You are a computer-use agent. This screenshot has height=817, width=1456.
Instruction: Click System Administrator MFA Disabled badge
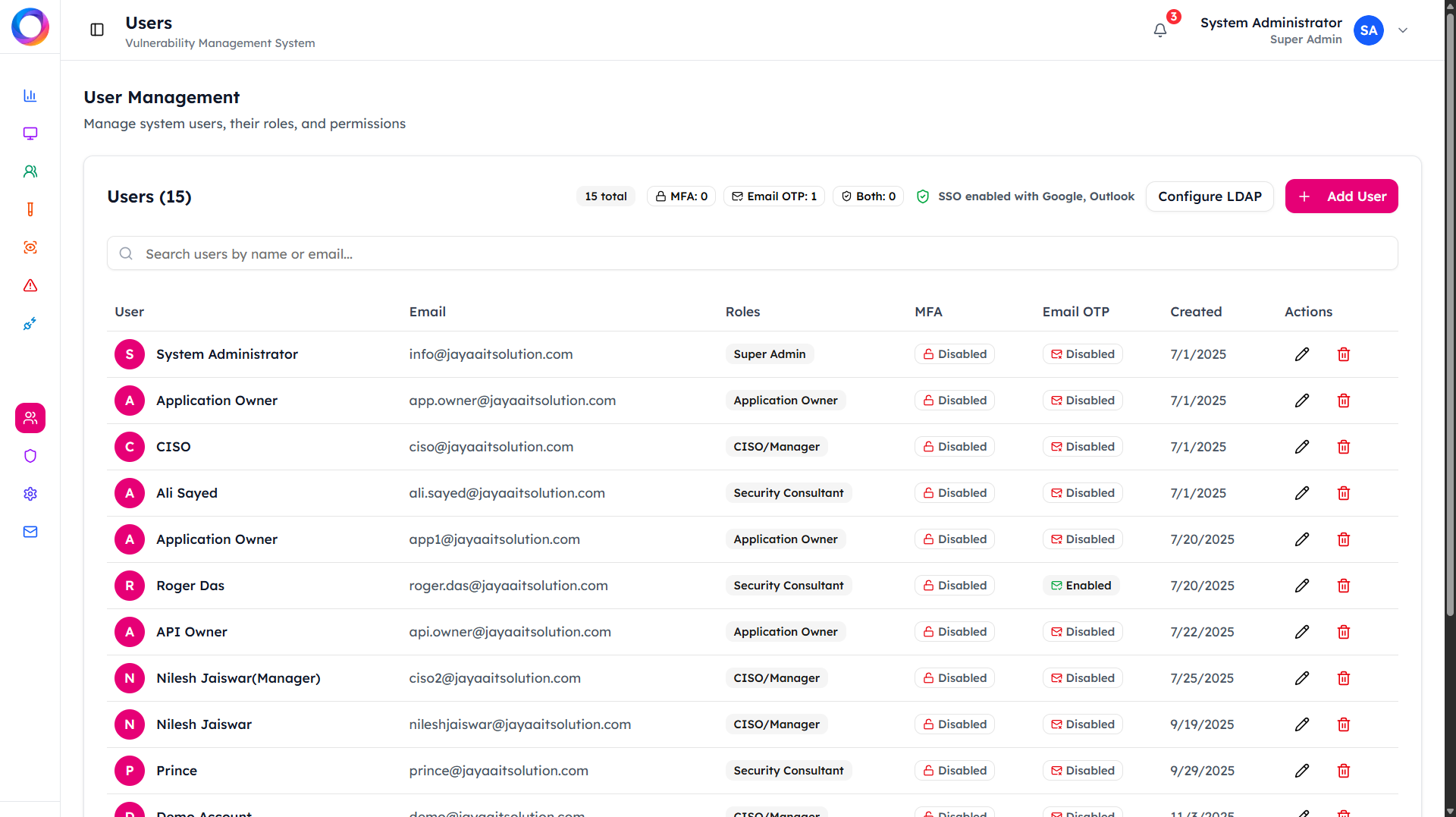(x=955, y=354)
